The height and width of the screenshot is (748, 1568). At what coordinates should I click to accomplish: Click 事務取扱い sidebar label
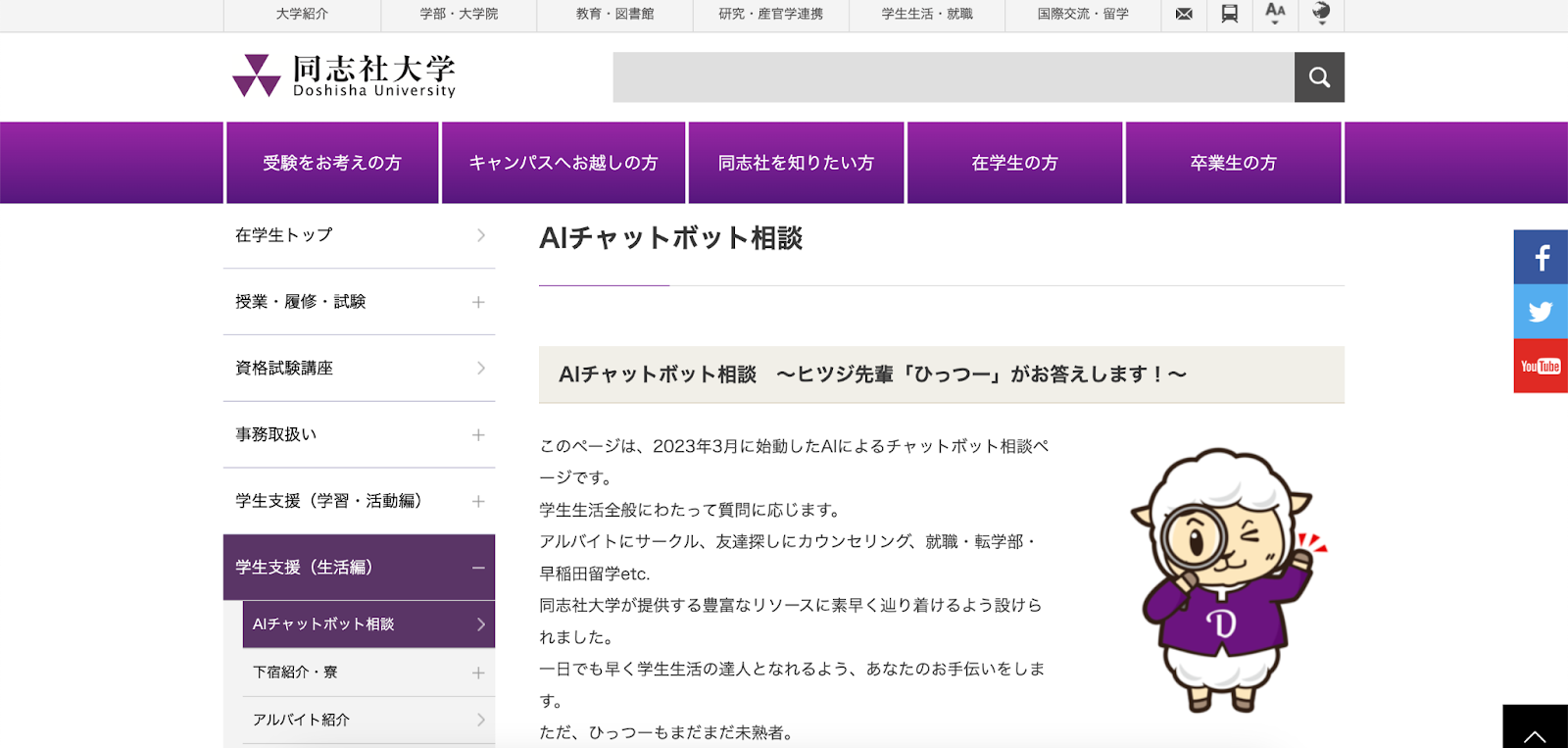275,434
